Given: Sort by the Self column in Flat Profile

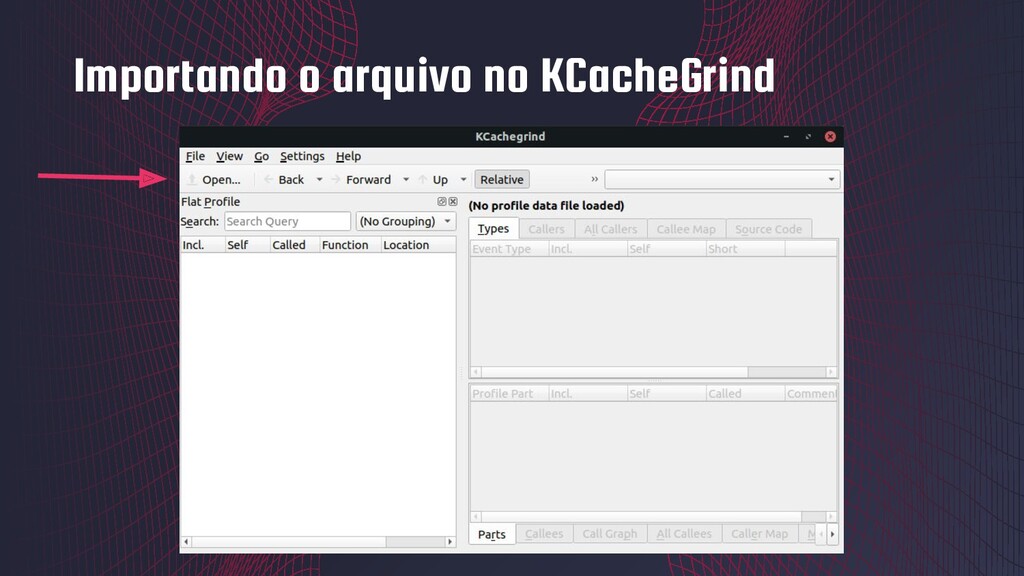Looking at the screenshot, I should point(247,245).
